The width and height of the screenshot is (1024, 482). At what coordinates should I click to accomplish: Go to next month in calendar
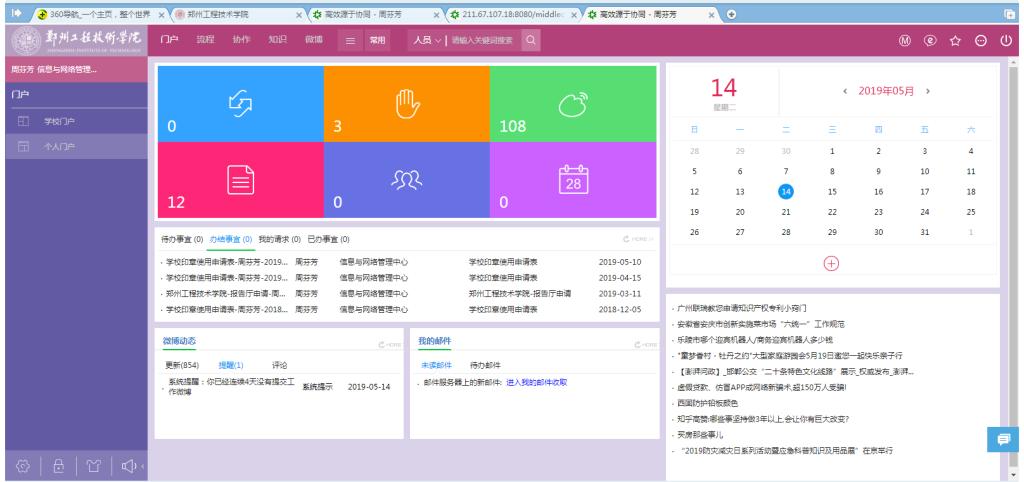[928, 91]
